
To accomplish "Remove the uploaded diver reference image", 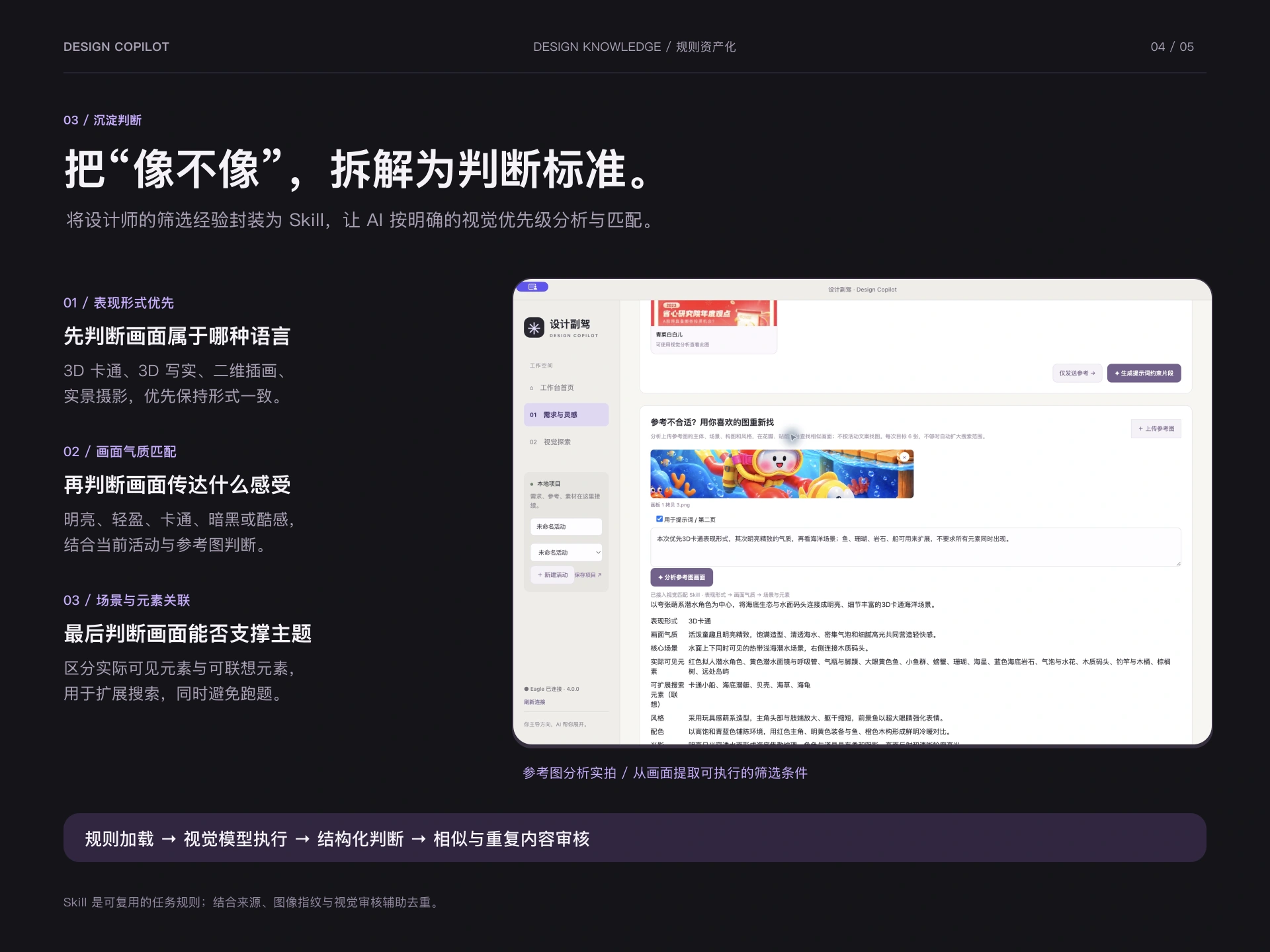I will pos(904,457).
